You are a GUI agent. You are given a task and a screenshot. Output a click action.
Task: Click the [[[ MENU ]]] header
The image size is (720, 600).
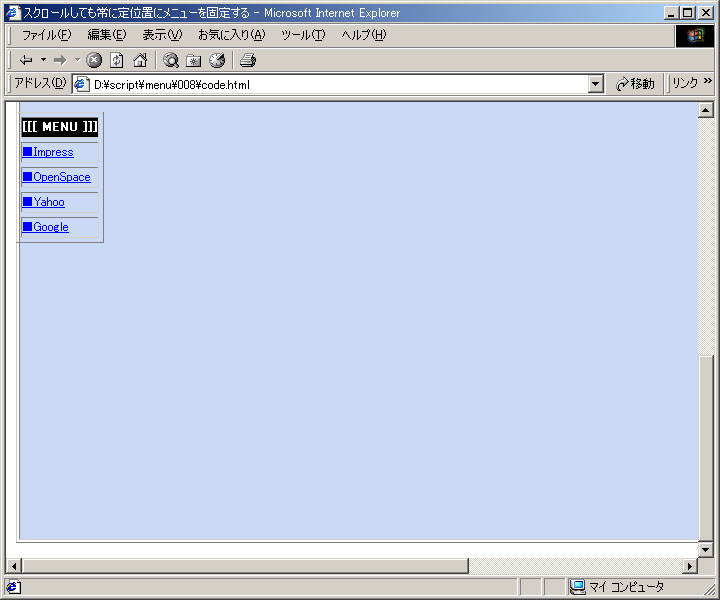[x=60, y=127]
